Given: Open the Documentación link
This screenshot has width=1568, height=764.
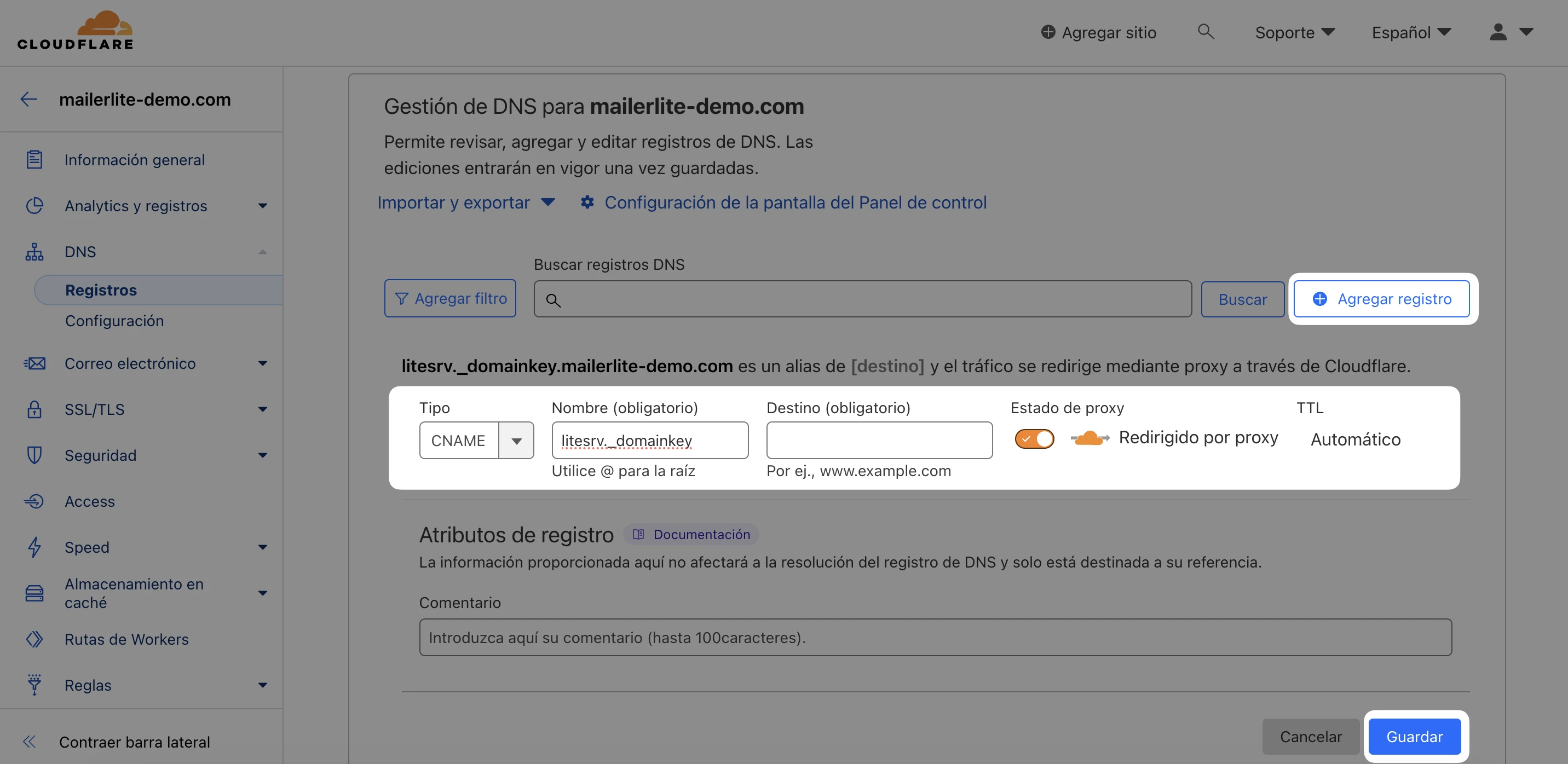Looking at the screenshot, I should (691, 534).
